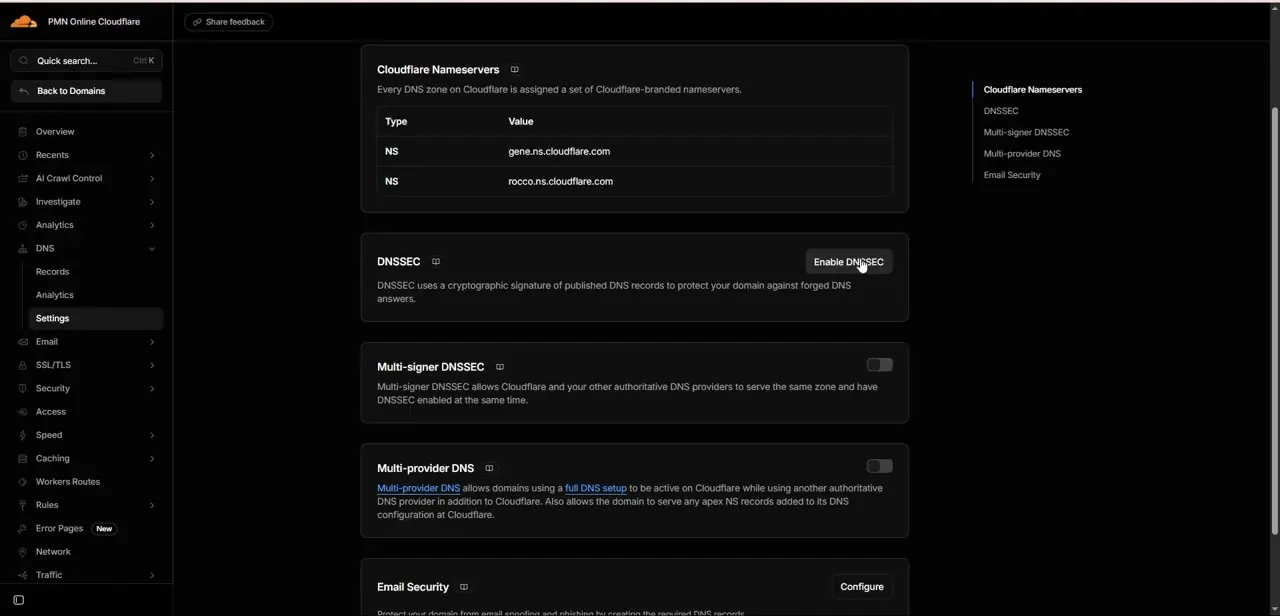
Task: Toggle the Multi-provider DNS switch
Action: [x=879, y=466]
